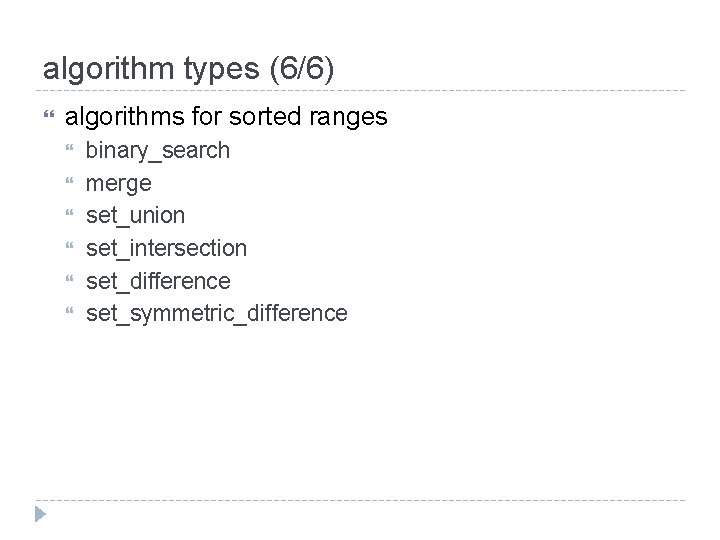Viewport: 720px width, 540px height.
Task: Click the set_difference list item text
Action: click(158, 281)
